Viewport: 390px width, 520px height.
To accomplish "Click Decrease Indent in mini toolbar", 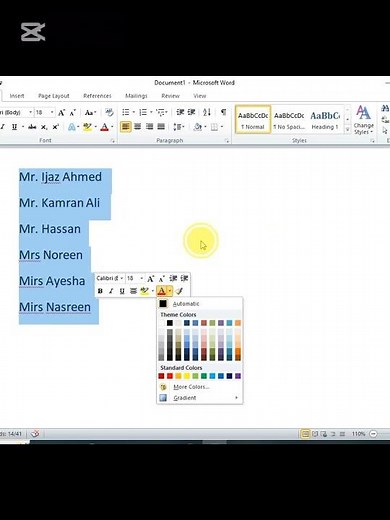I will pyautogui.click(x=173, y=278).
